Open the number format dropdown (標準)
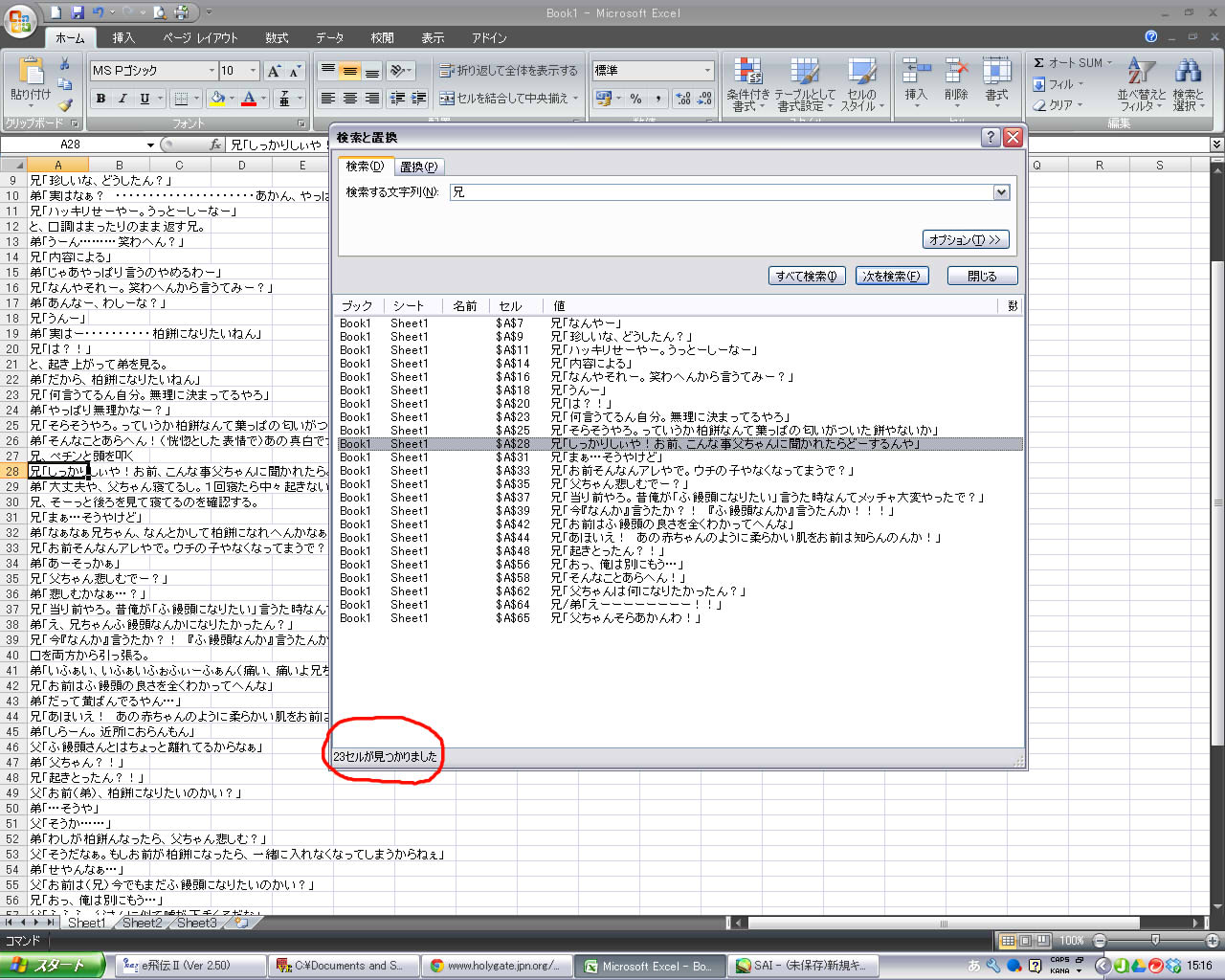1225x980 pixels. point(707,71)
